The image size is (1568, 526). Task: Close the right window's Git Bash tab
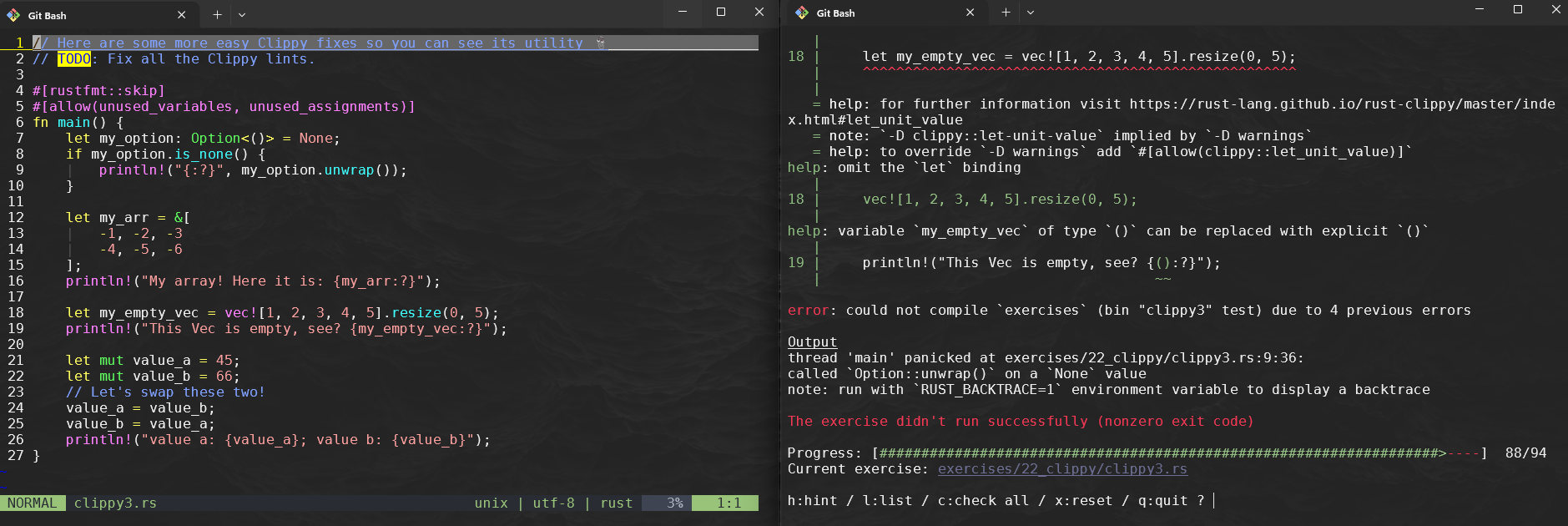point(970,13)
